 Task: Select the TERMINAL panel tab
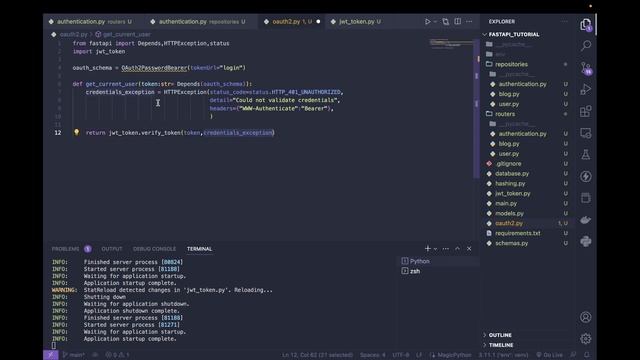click(199, 249)
